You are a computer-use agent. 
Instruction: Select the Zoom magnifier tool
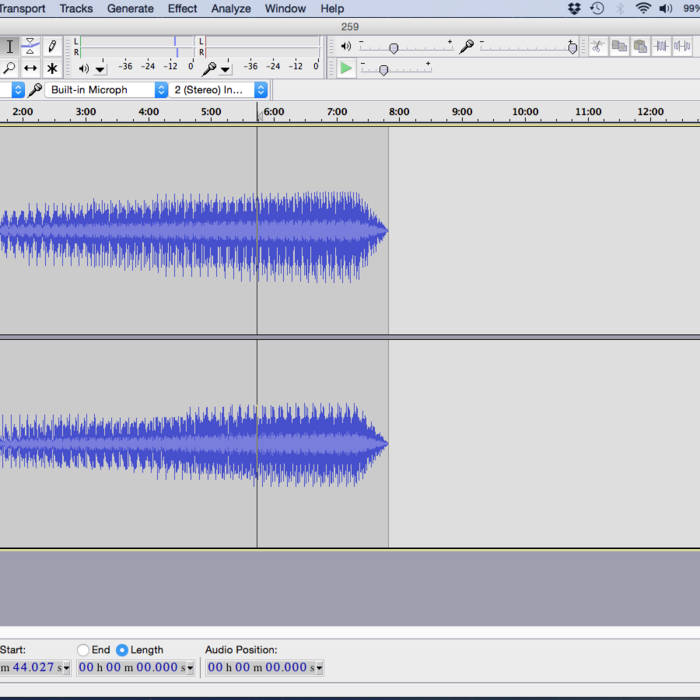(x=10, y=68)
